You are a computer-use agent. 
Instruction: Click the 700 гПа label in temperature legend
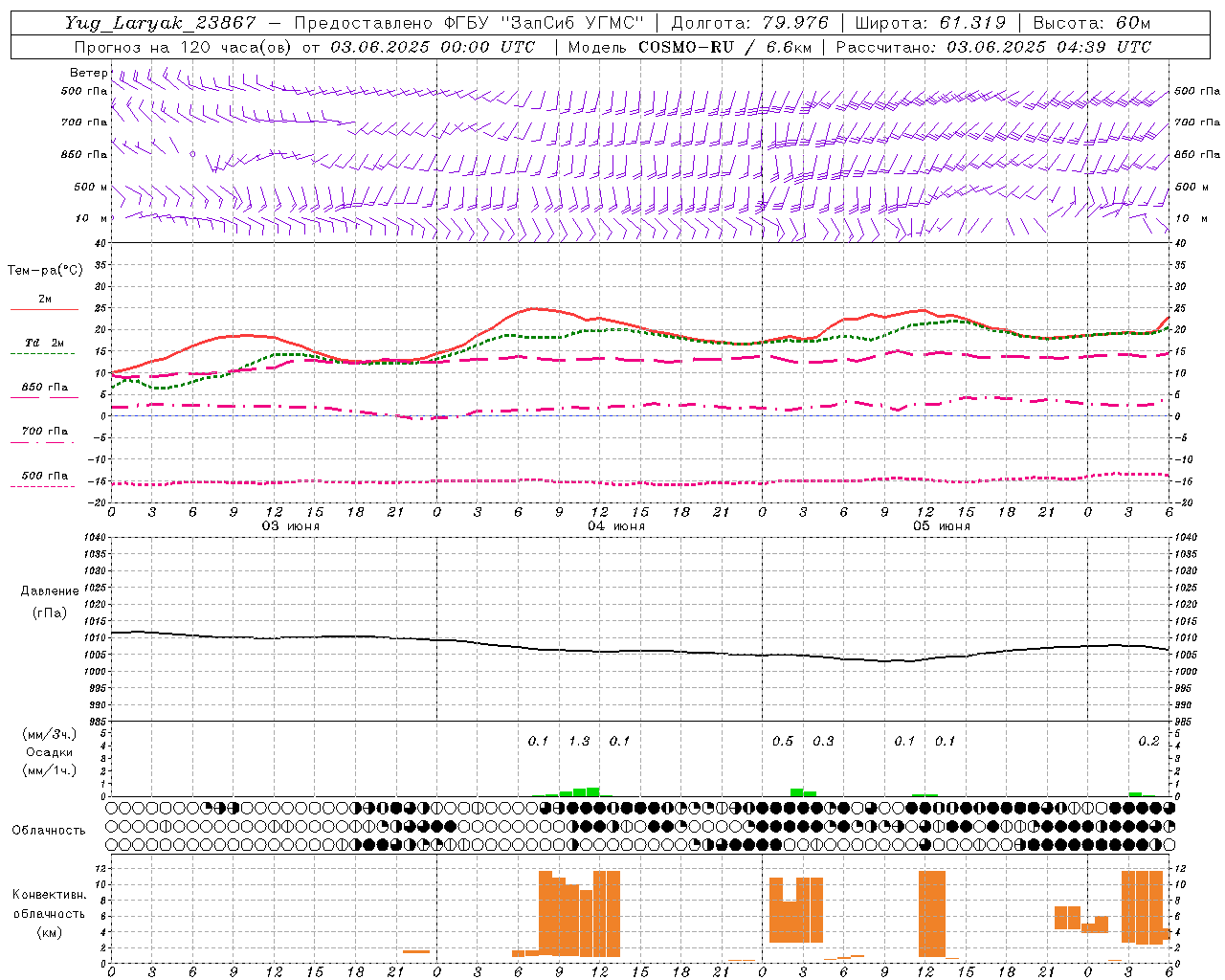[44, 431]
